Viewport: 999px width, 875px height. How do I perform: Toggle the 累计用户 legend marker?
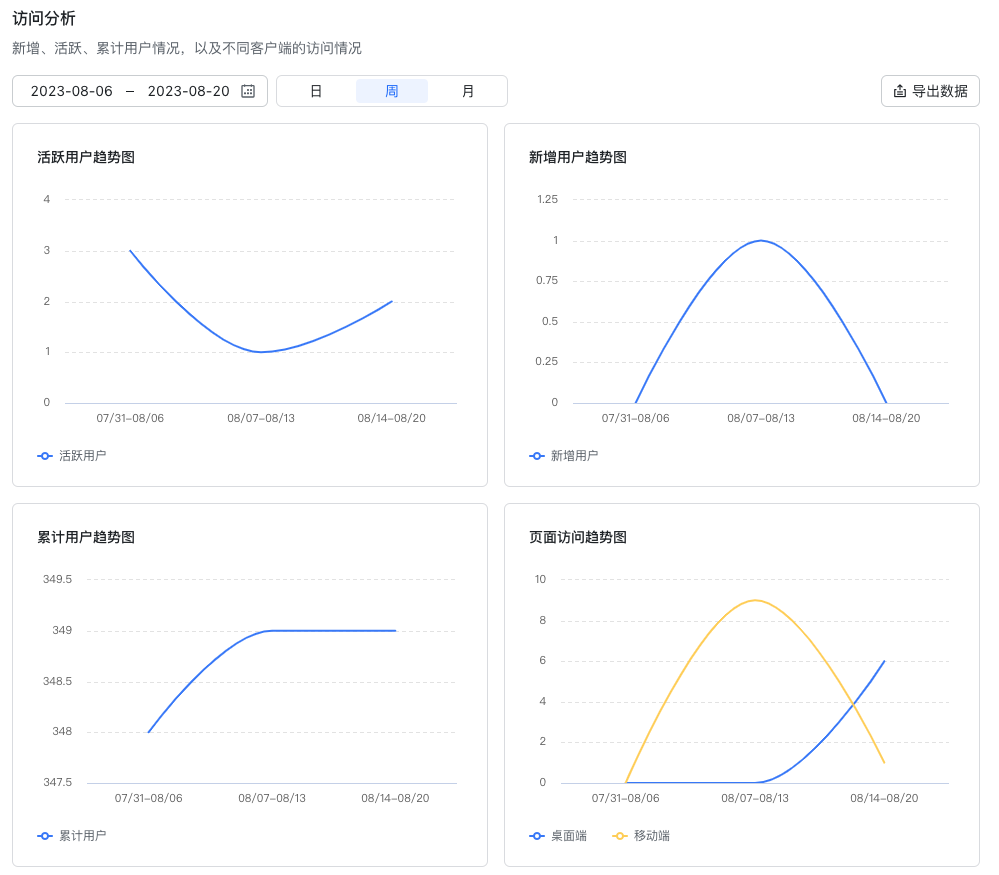(x=45, y=835)
